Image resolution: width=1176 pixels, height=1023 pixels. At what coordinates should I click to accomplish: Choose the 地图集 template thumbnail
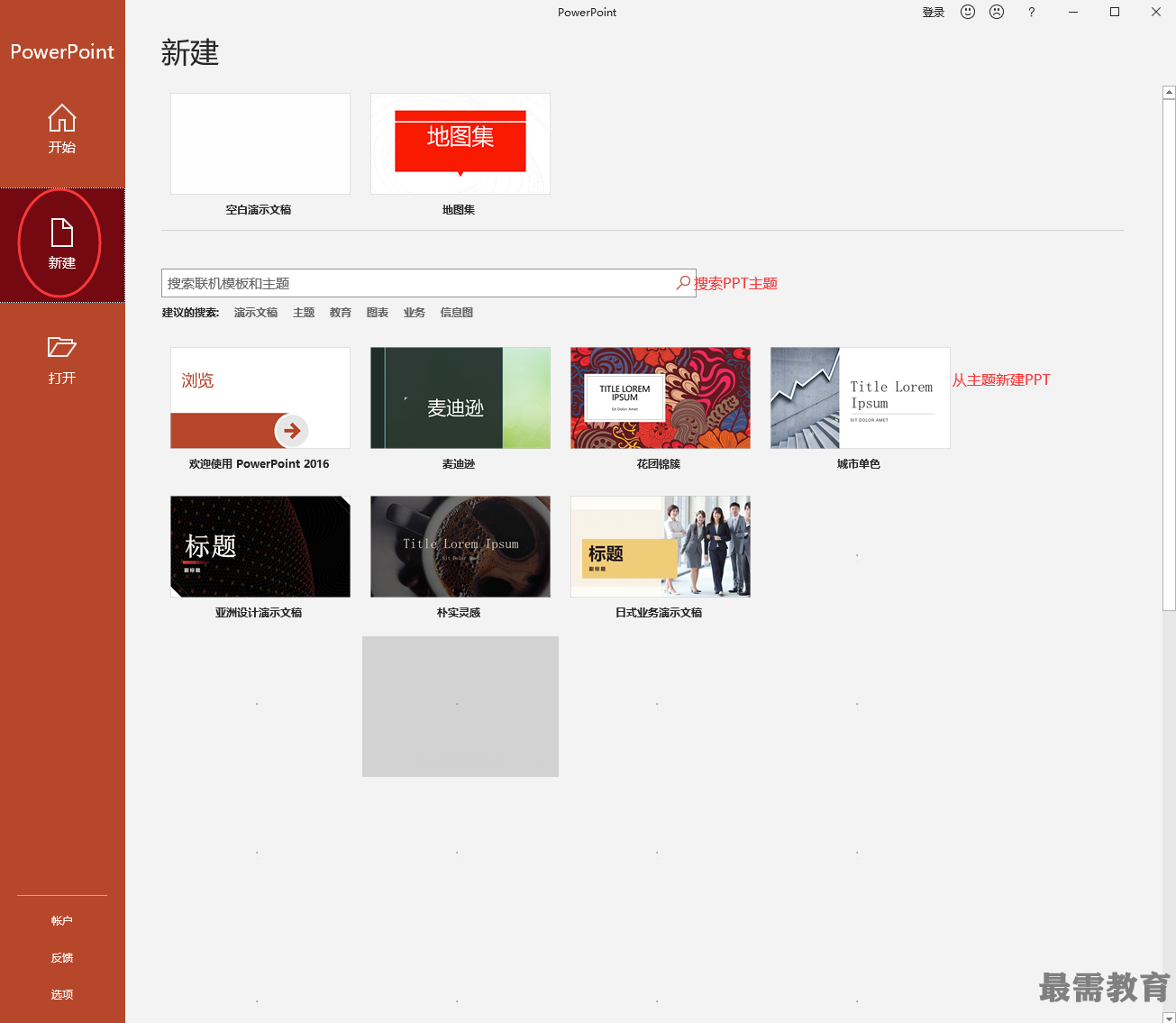460,143
